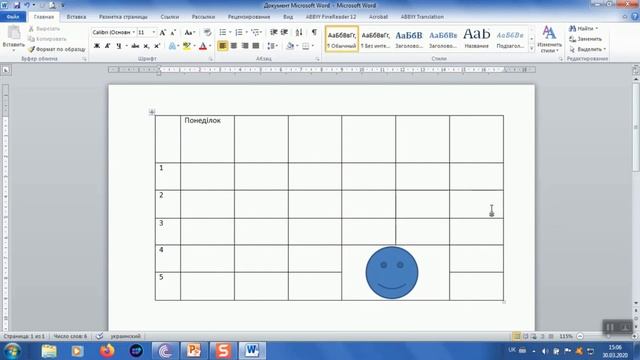Pick the font color (red A)

[203, 46]
